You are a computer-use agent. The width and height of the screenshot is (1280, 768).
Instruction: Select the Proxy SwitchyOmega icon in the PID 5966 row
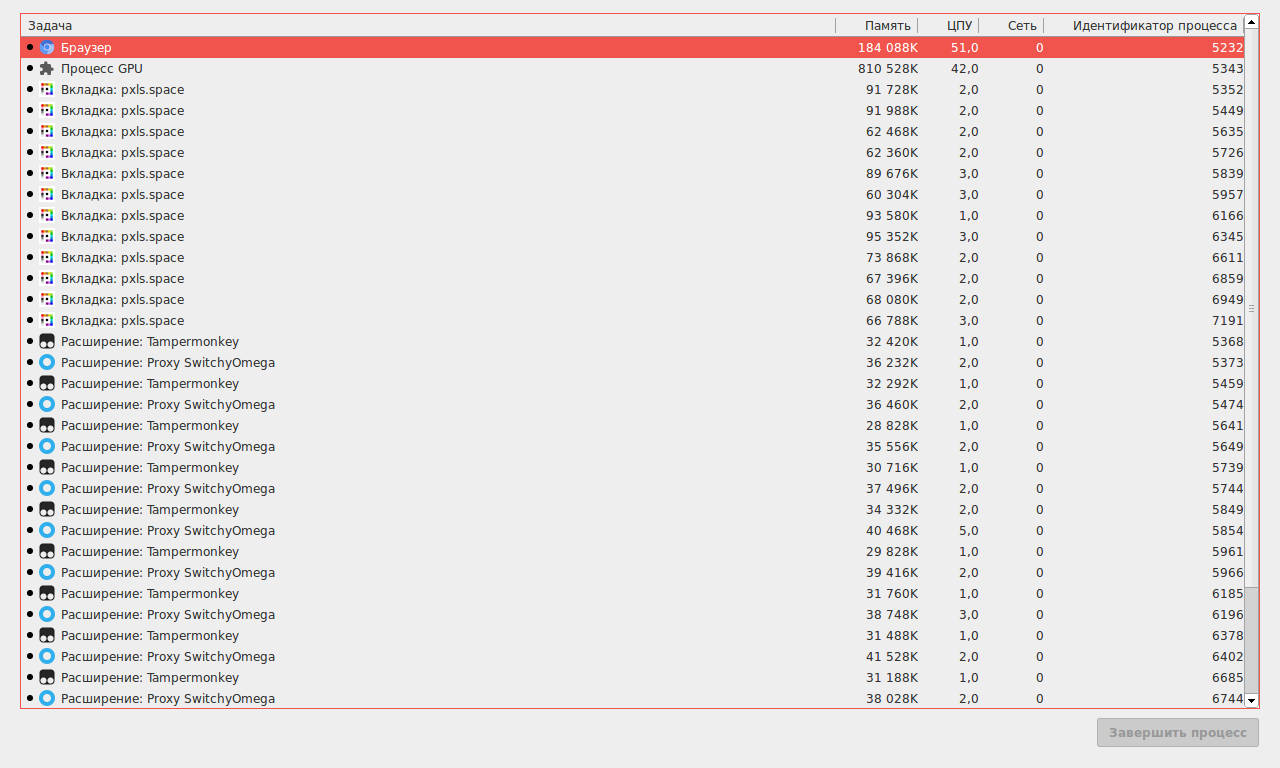47,573
